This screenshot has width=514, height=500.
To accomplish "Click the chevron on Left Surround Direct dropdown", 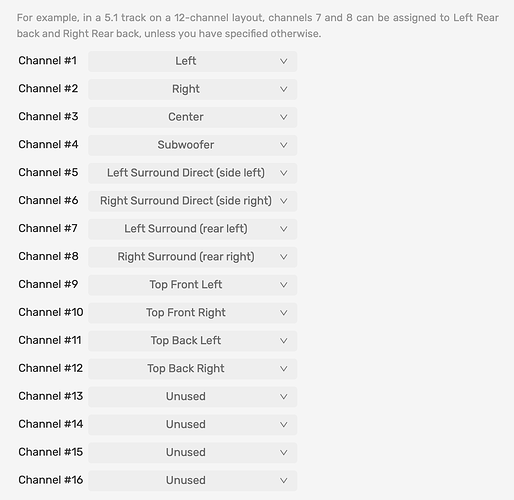I will [284, 173].
